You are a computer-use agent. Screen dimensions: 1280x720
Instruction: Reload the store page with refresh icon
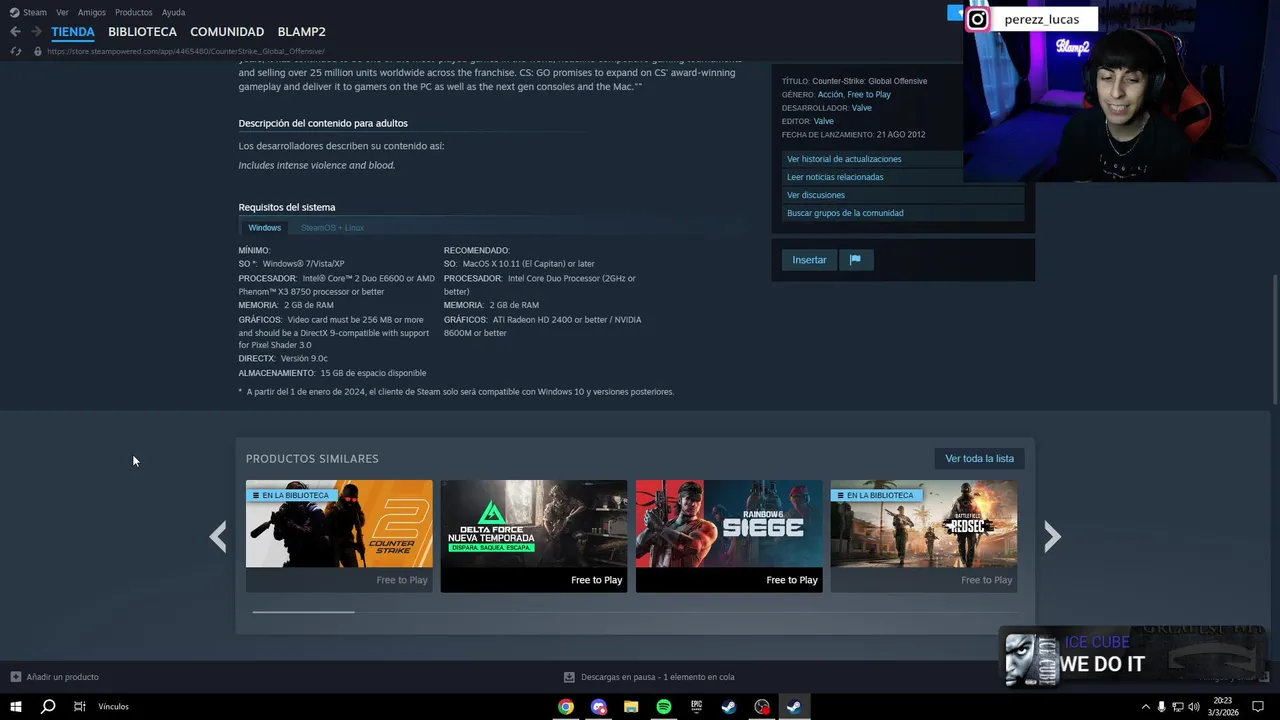click(x=15, y=51)
